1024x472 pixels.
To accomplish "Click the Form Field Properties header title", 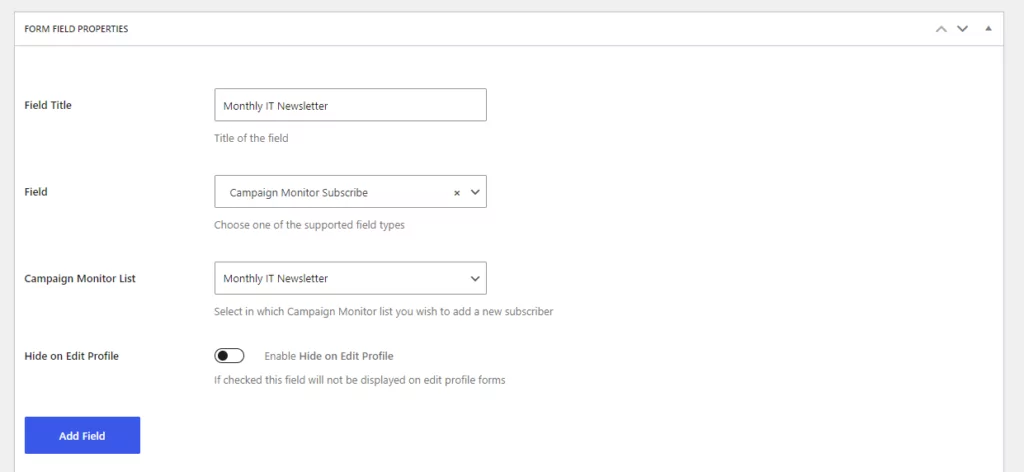I will 76,29.
